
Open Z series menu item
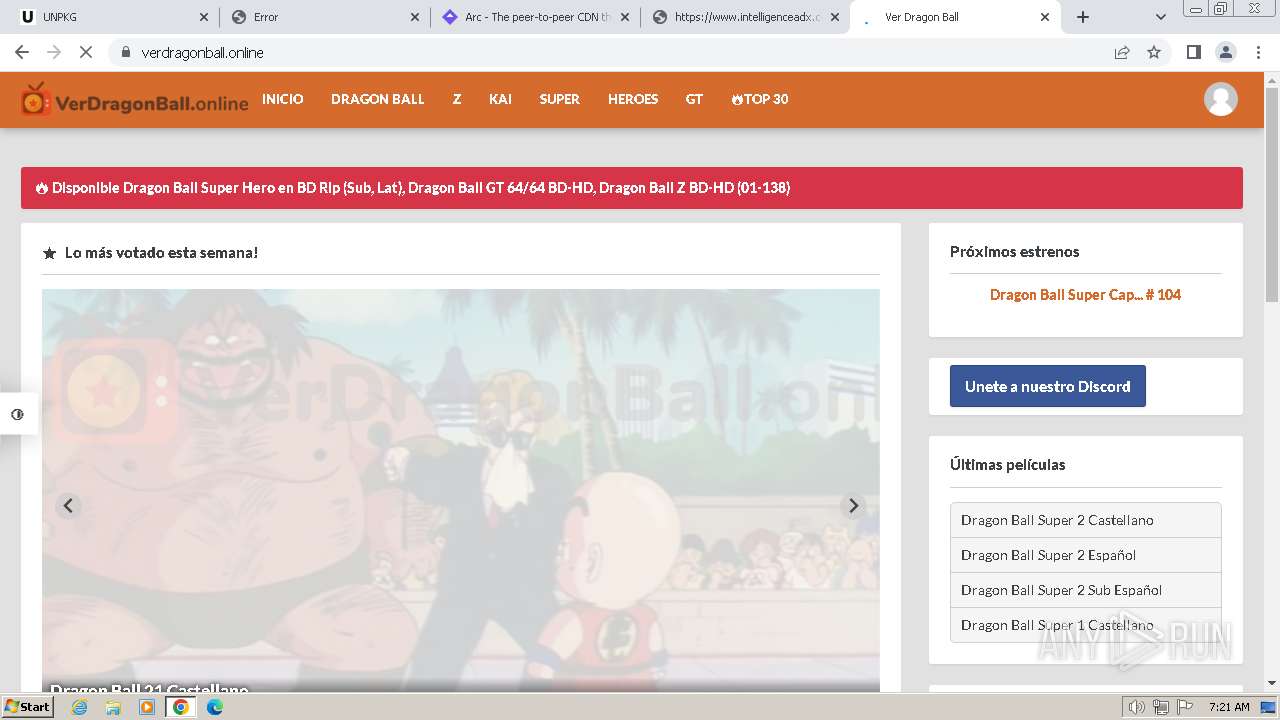pyautogui.click(x=457, y=99)
